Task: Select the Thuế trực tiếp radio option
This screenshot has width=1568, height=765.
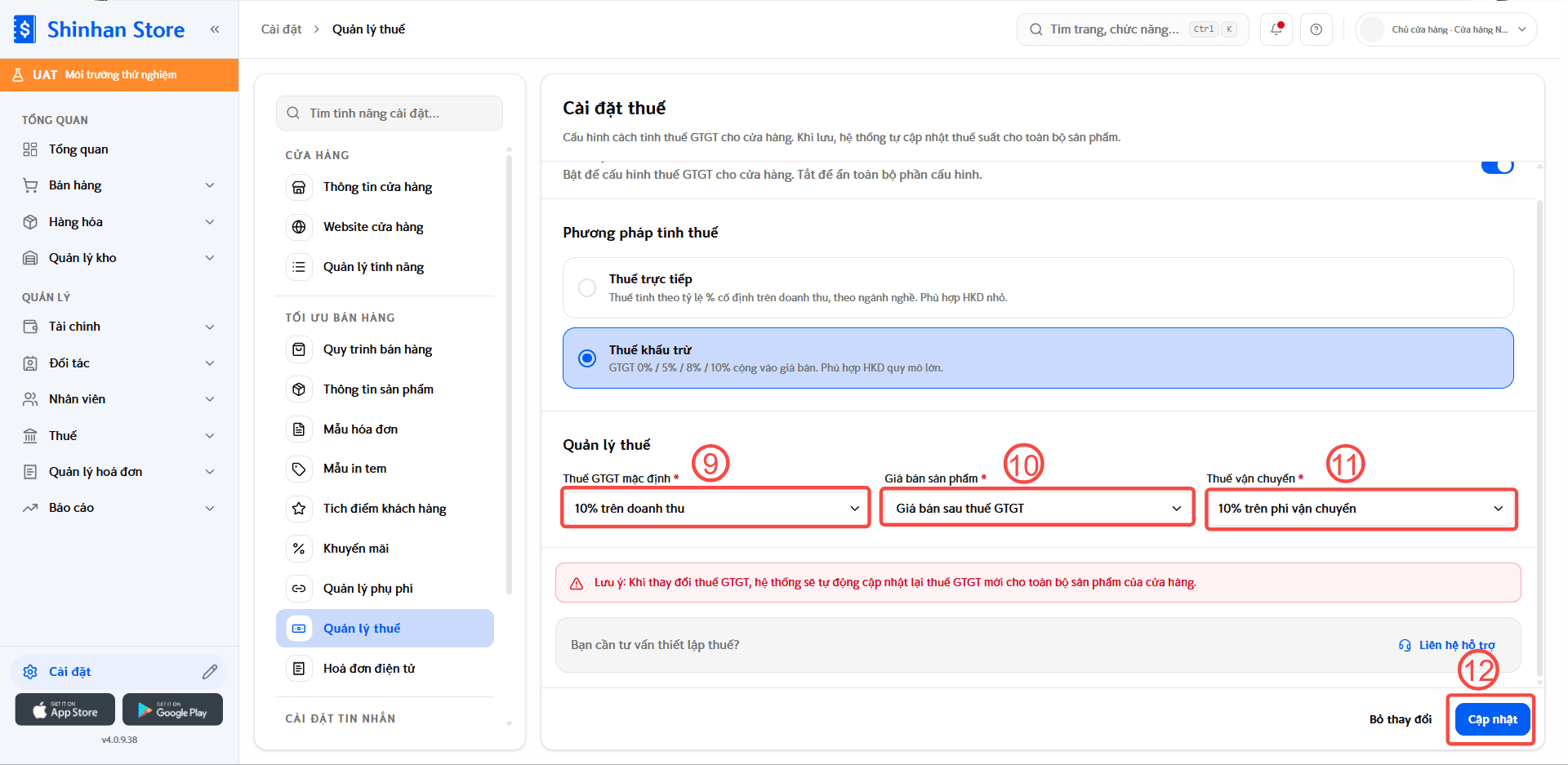Action: (x=587, y=288)
